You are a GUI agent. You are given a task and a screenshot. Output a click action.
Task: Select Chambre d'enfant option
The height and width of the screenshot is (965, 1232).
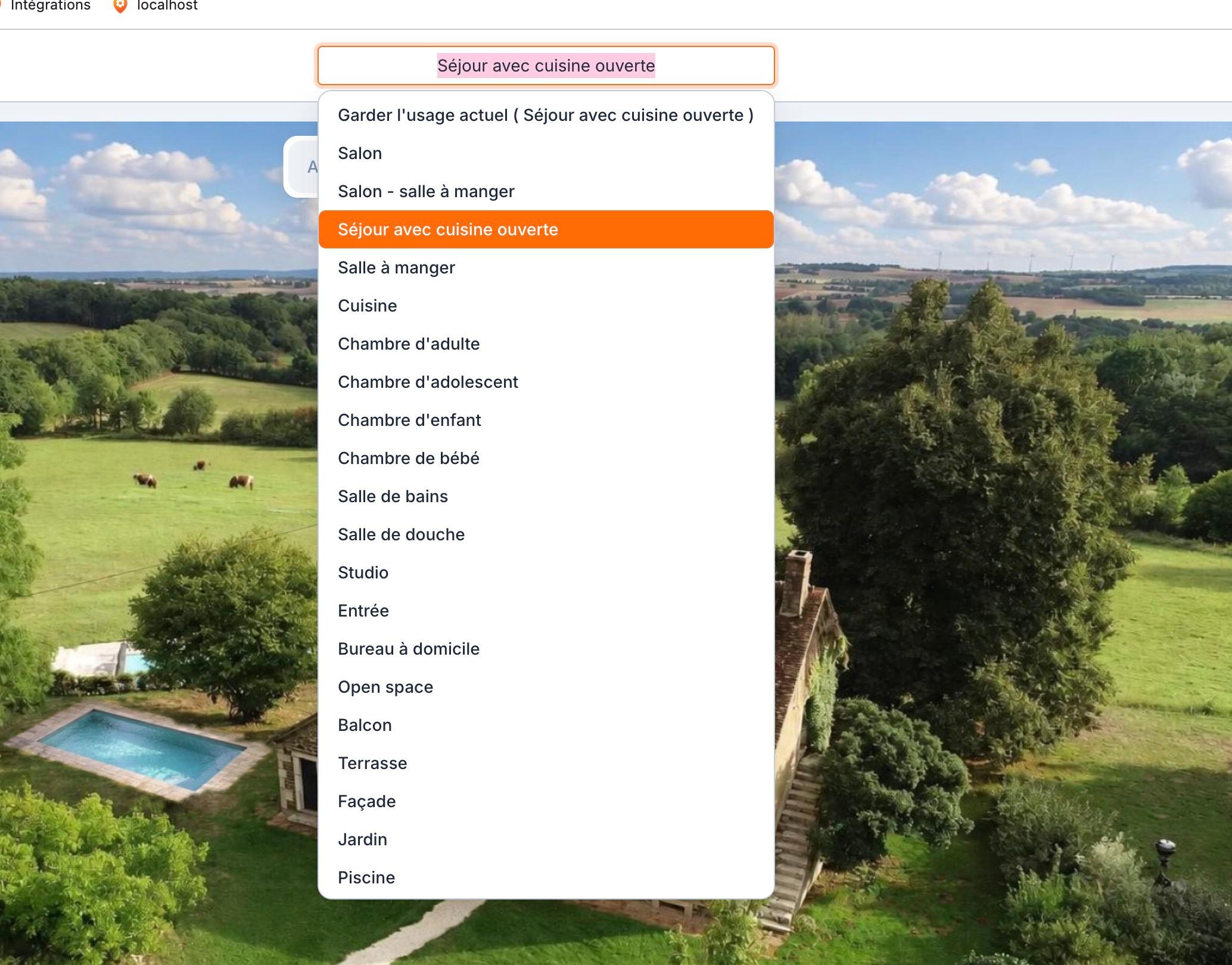click(546, 420)
